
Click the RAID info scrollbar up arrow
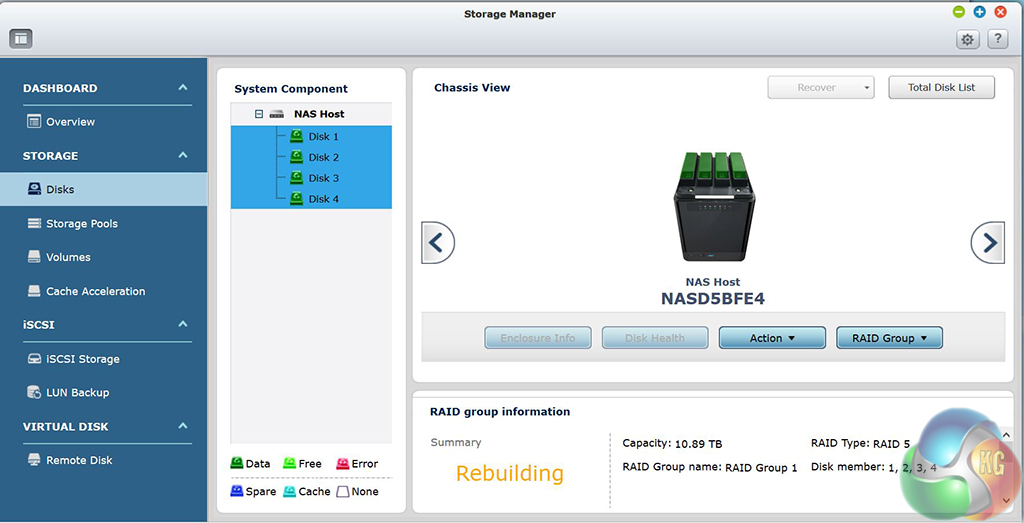point(1006,435)
